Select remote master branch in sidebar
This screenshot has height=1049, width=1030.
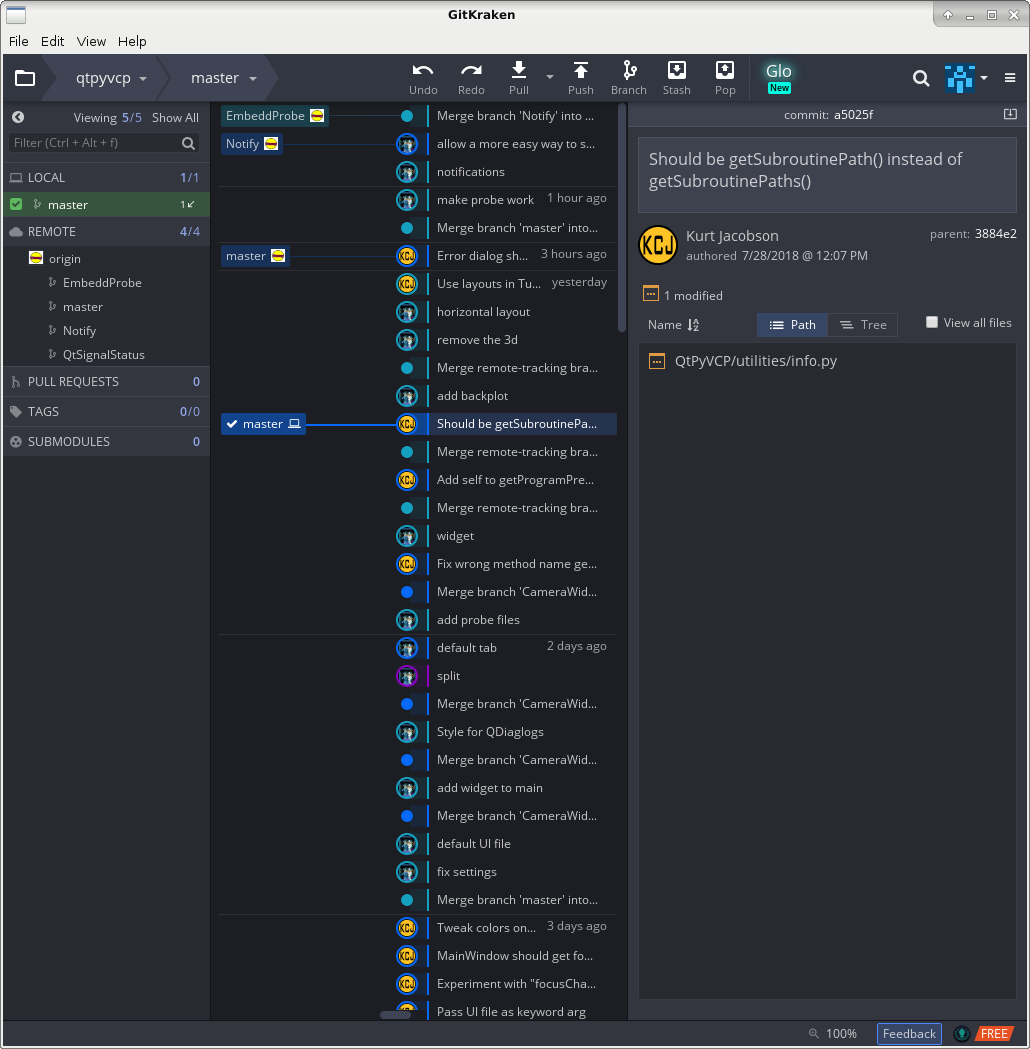(x=83, y=306)
